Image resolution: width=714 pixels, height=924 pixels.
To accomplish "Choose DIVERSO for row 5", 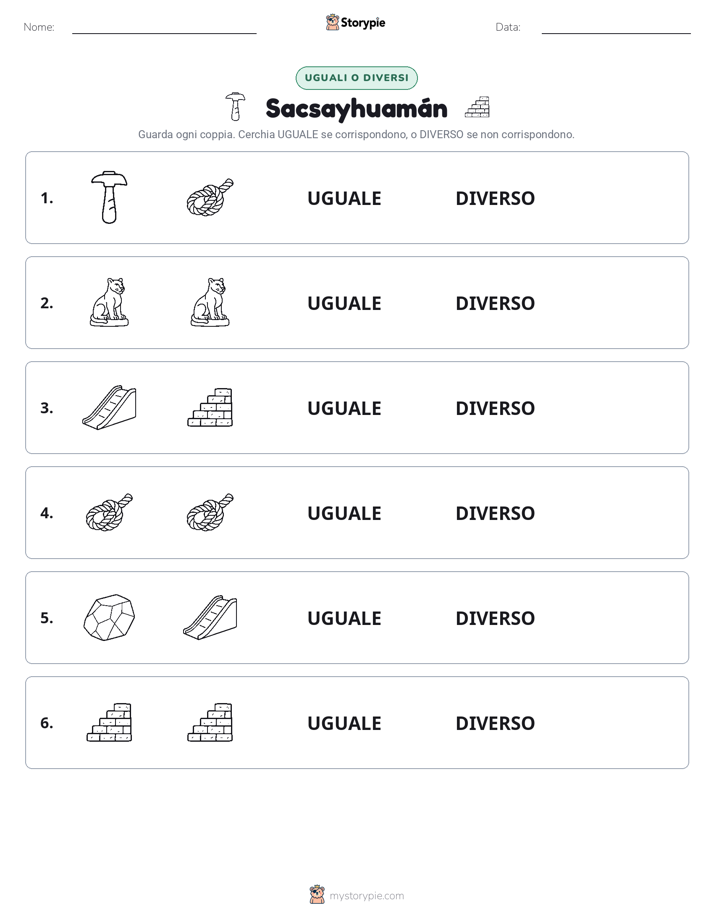I will [495, 618].
